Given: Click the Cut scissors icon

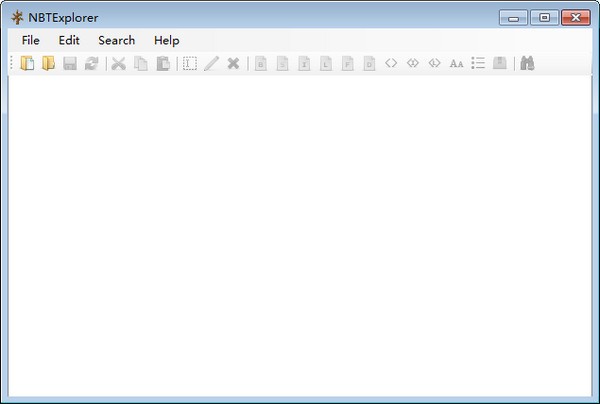Looking at the screenshot, I should point(119,63).
